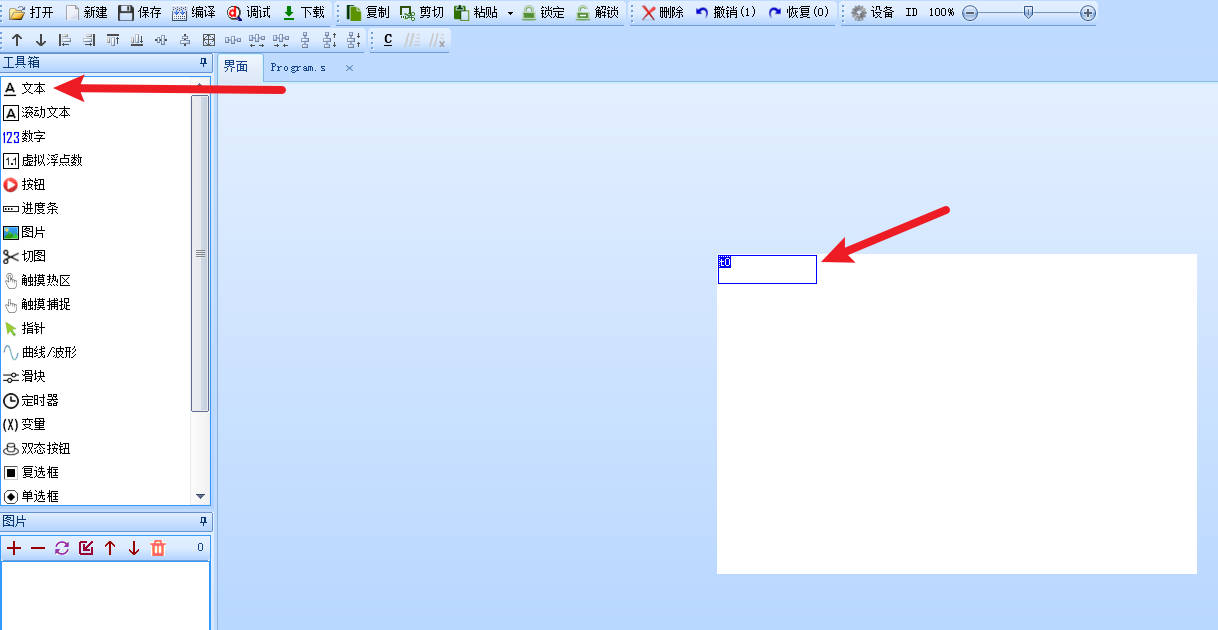The height and width of the screenshot is (630, 1218).
Task: Click the zoom slider handle
Action: (x=1028, y=13)
